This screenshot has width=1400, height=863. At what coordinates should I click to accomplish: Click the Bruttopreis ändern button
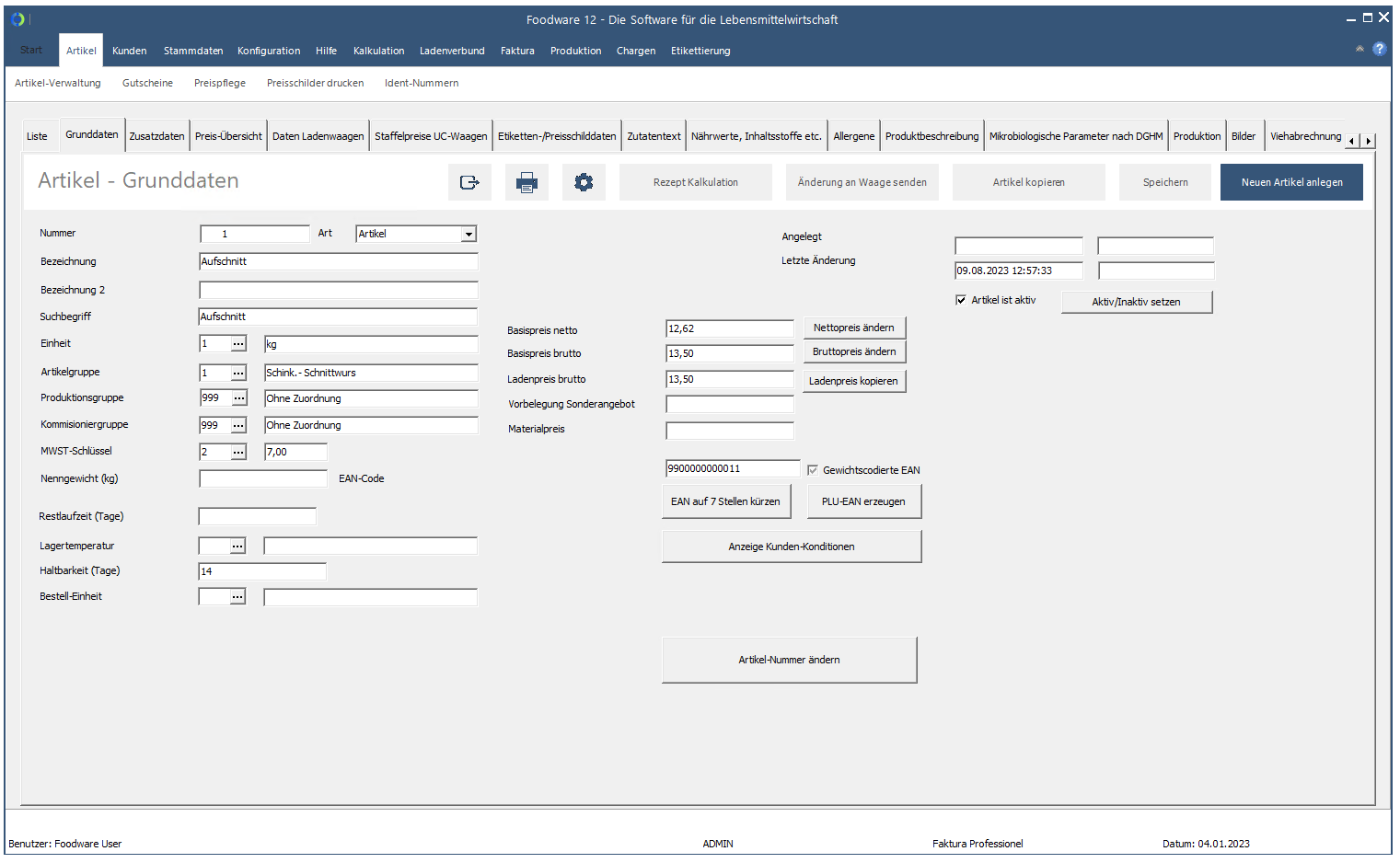pyautogui.click(x=854, y=351)
